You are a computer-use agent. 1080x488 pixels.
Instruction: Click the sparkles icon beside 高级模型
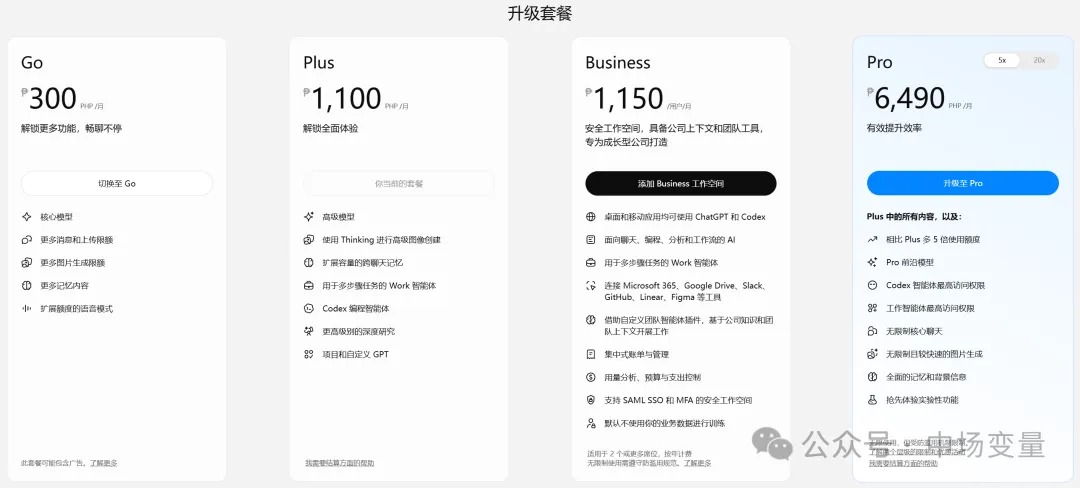(x=309, y=217)
